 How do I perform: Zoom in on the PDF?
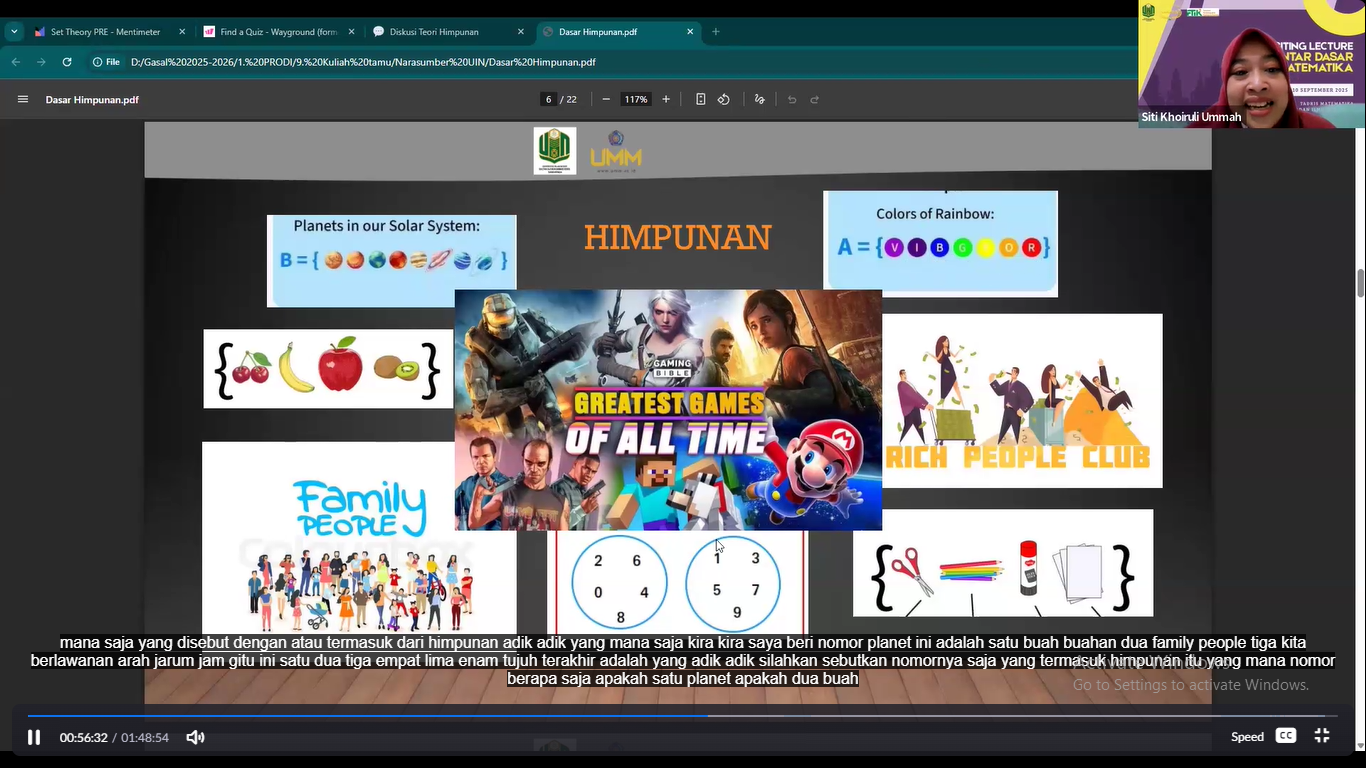tap(666, 99)
